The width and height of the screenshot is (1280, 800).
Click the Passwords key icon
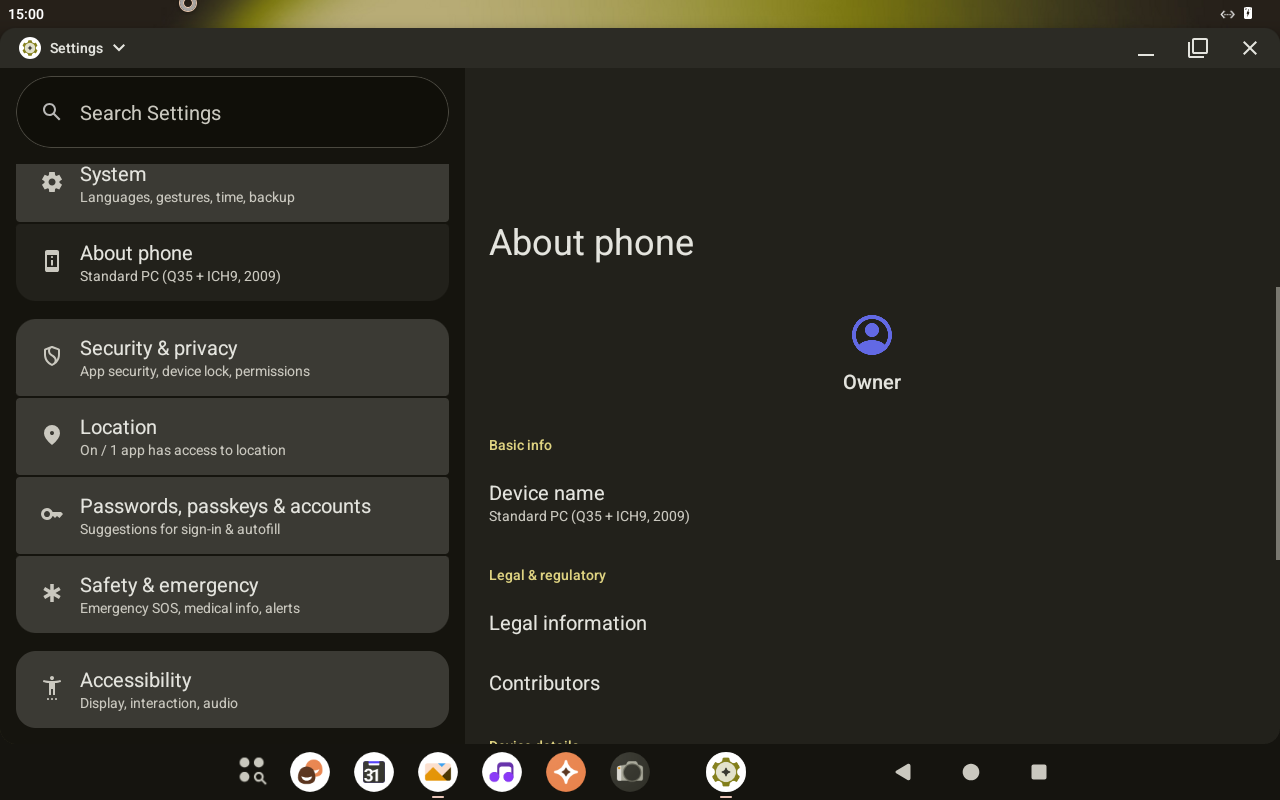[52, 515]
